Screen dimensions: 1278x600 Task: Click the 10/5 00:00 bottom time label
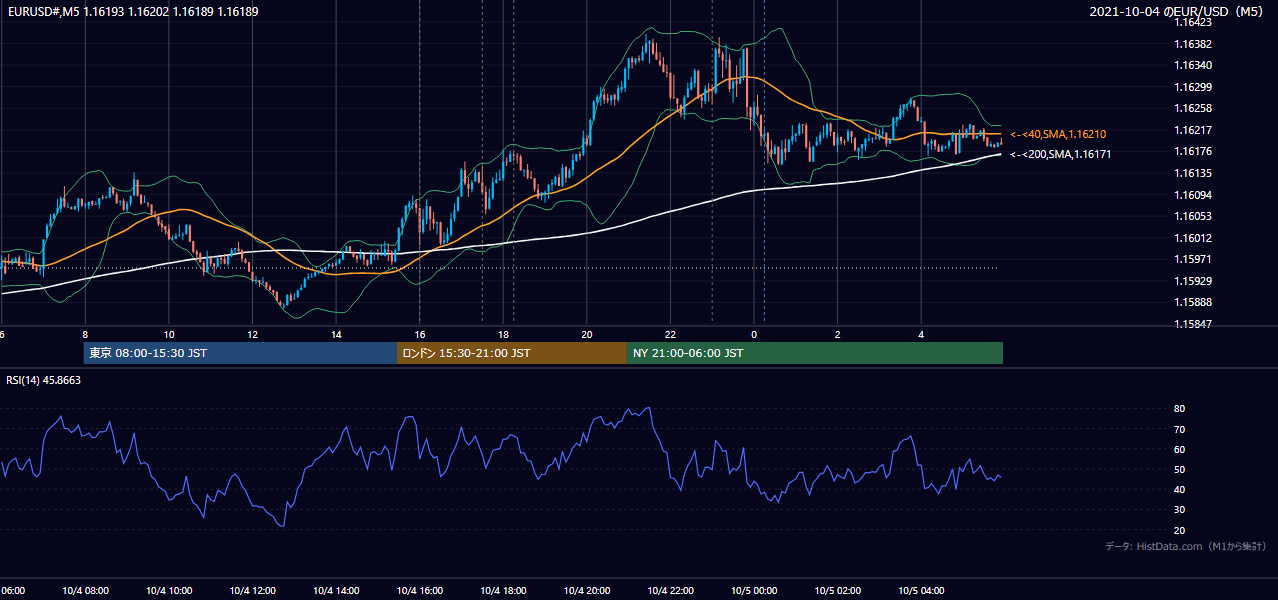point(754,591)
